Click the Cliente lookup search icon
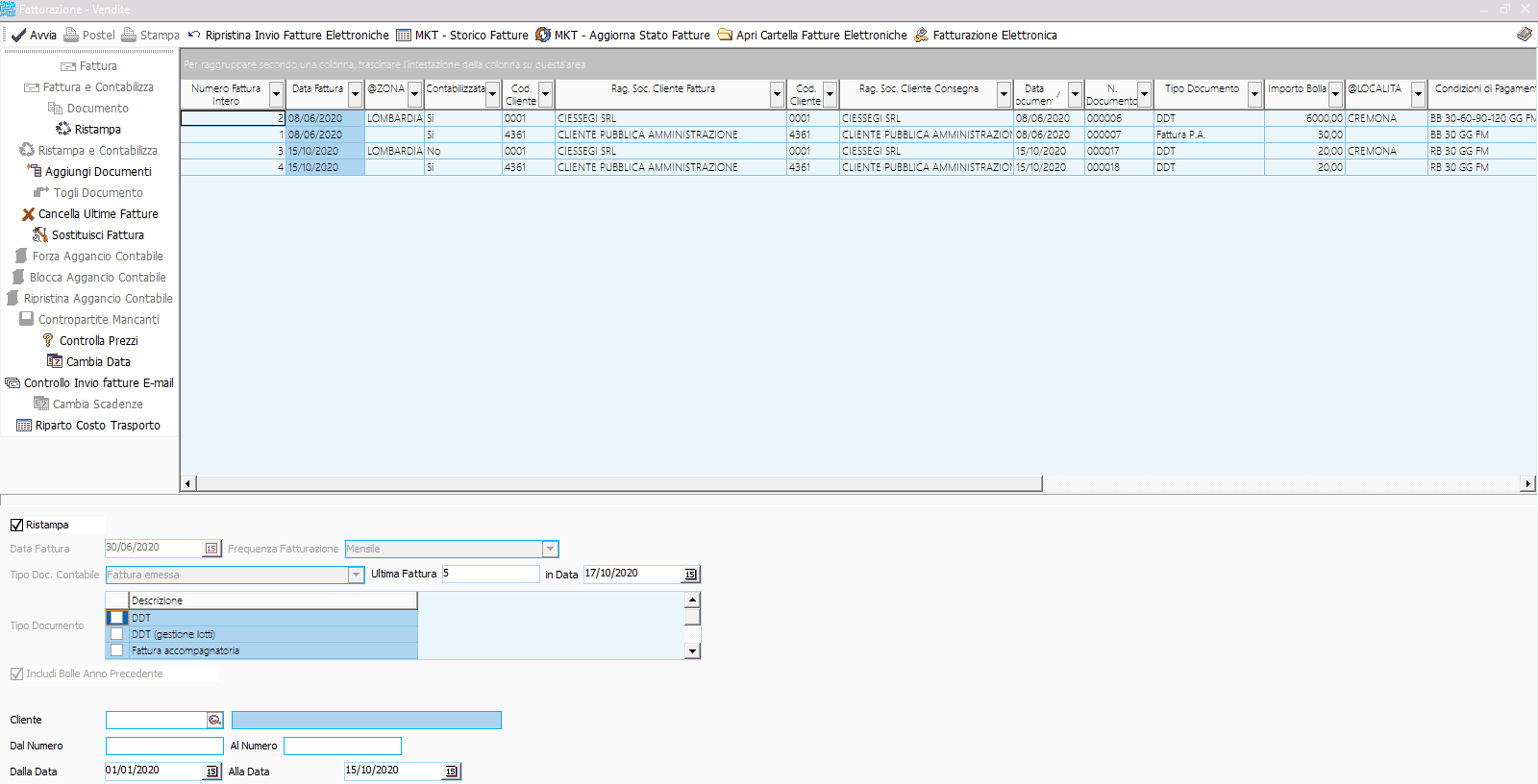This screenshot has height=784, width=1538. tap(214, 720)
